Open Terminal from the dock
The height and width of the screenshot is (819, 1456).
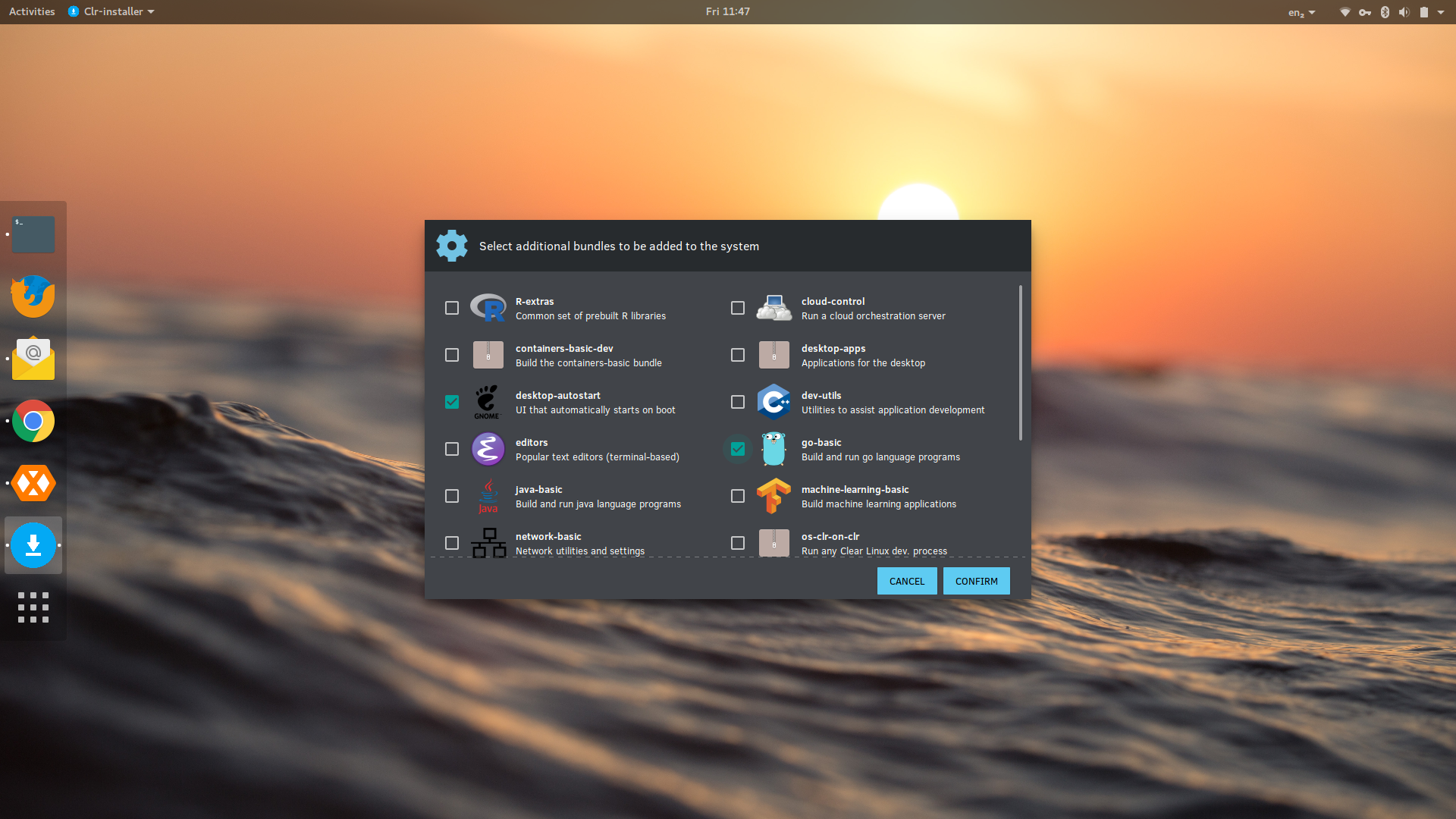coord(33,234)
